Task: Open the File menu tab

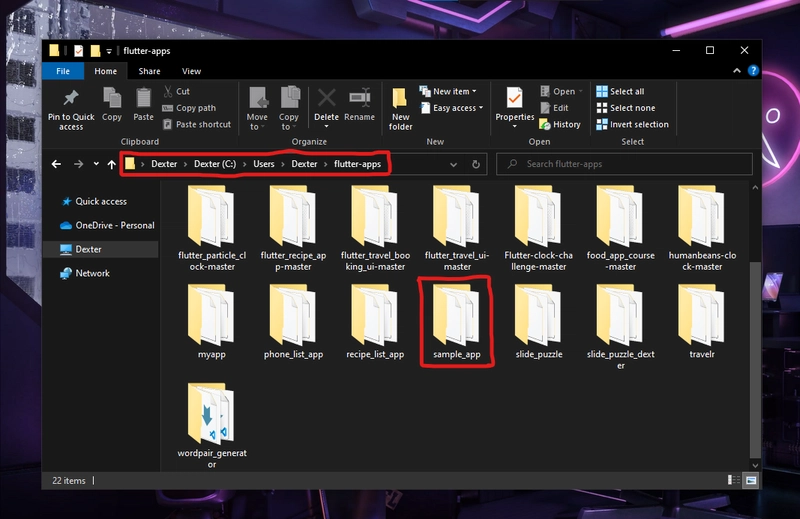Action: click(x=63, y=71)
